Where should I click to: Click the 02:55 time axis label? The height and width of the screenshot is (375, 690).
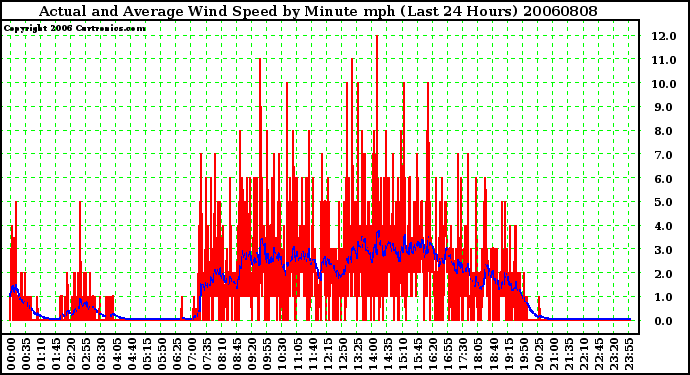coord(86,354)
